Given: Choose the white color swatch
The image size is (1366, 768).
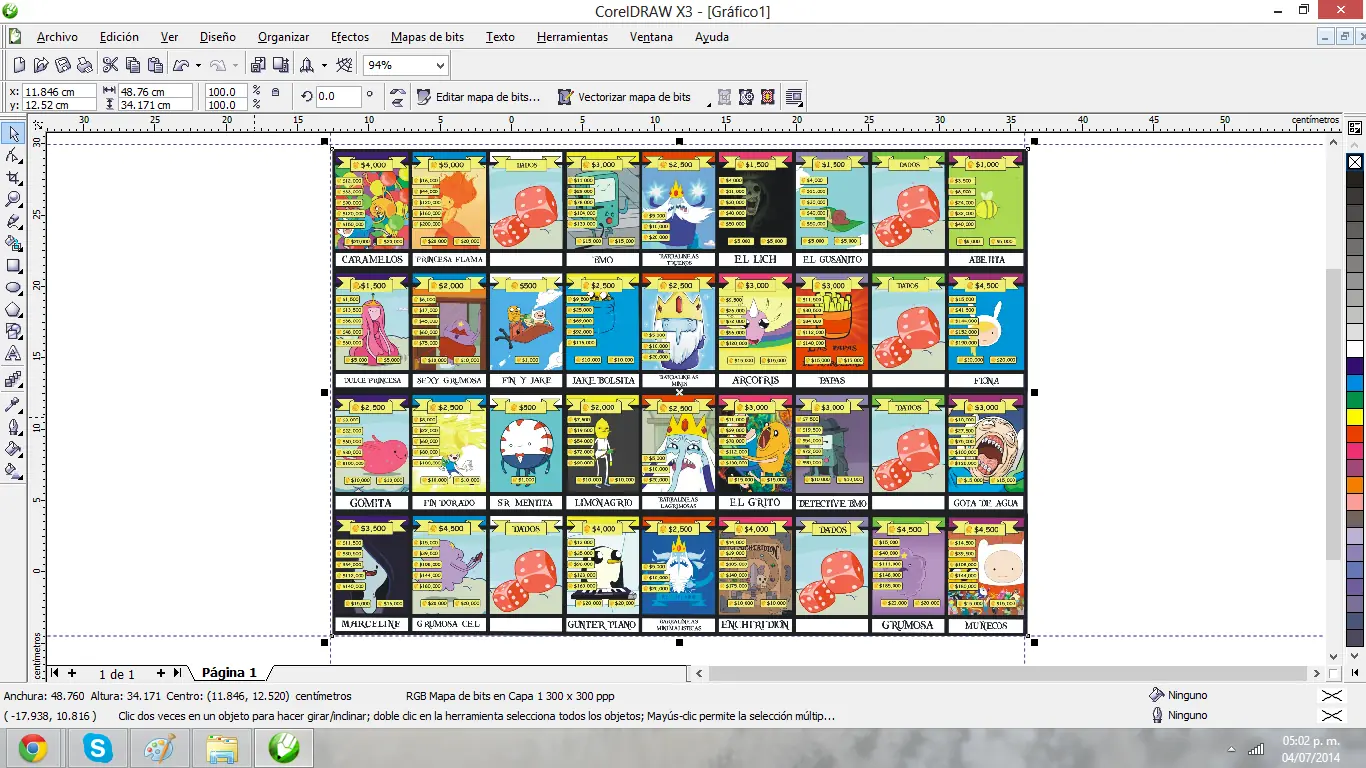Looking at the screenshot, I should (1355, 348).
